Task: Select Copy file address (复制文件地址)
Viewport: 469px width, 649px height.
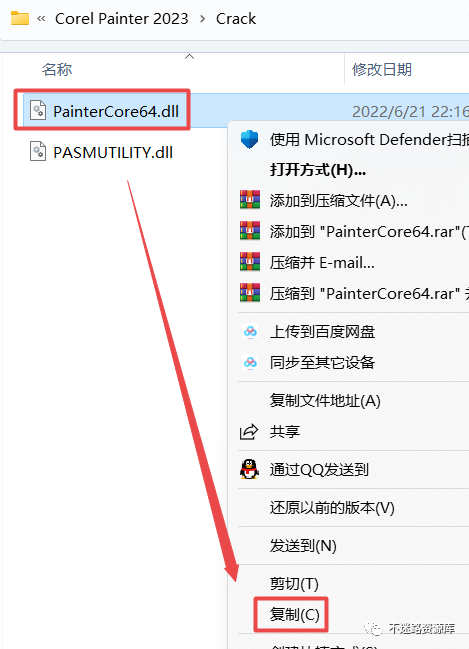Action: point(325,401)
